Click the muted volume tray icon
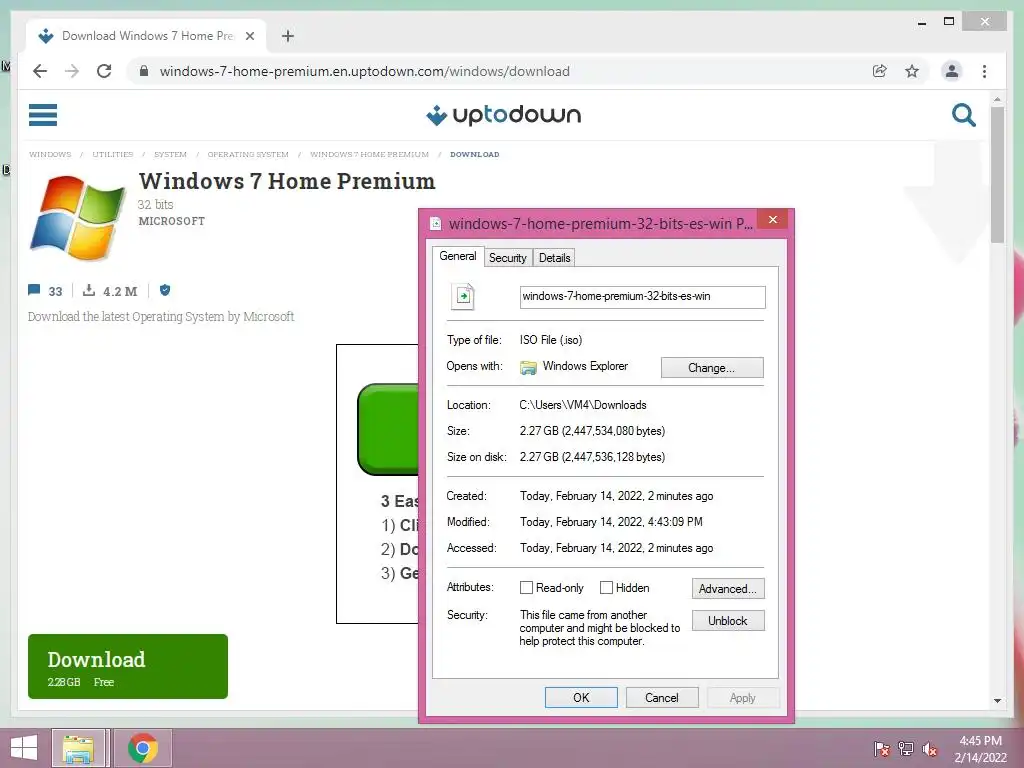Viewport: 1024px width, 768px height. point(929,749)
